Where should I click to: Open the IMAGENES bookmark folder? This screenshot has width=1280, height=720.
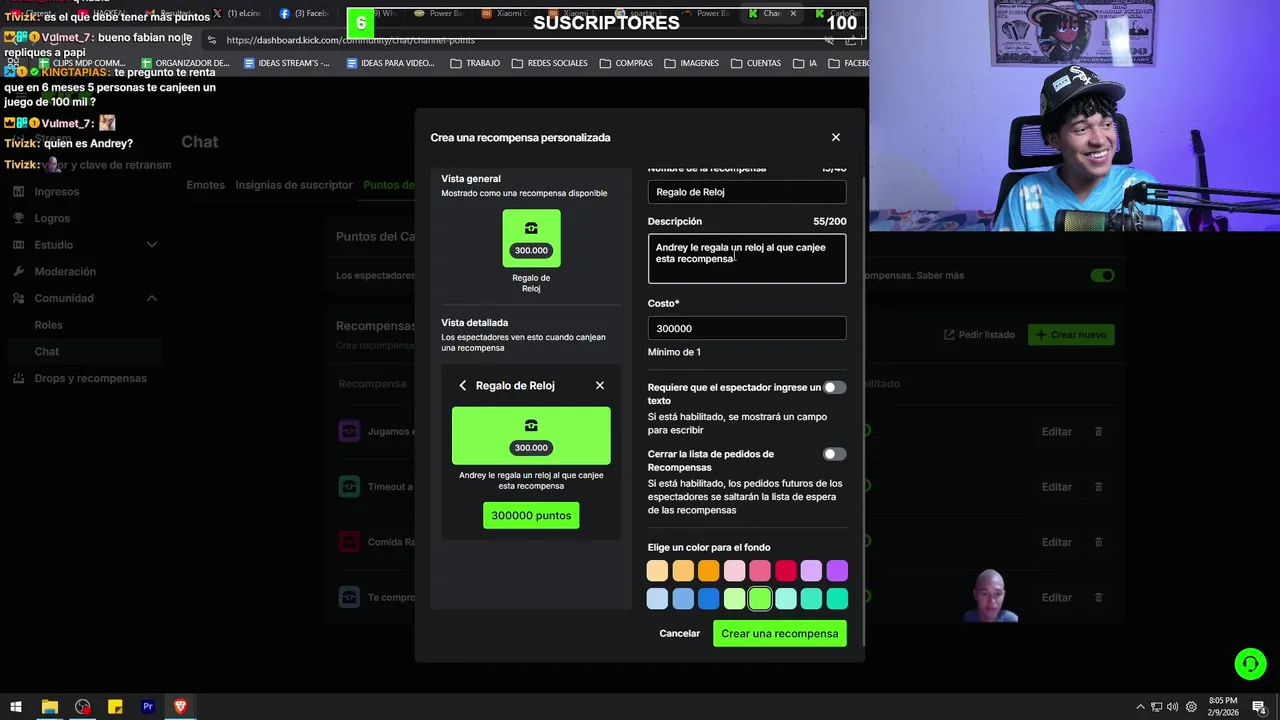click(691, 63)
